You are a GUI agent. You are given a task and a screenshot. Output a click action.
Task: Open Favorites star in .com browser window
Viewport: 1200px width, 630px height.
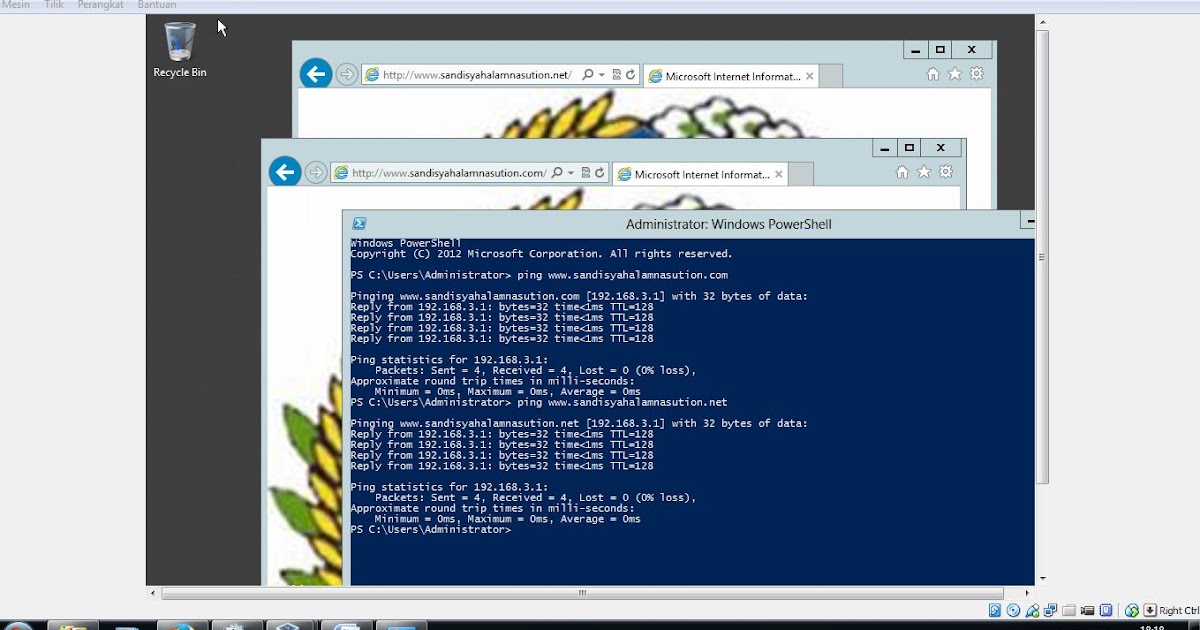(924, 172)
